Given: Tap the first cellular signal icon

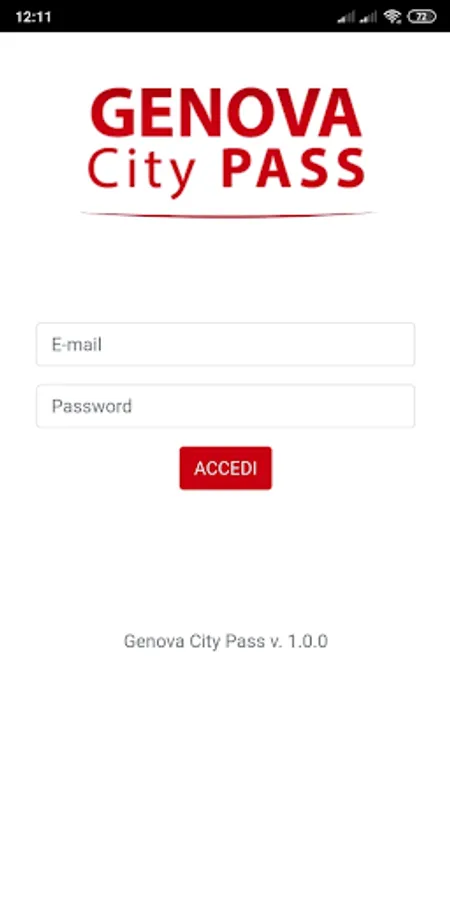Looking at the screenshot, I should tap(346, 17).
